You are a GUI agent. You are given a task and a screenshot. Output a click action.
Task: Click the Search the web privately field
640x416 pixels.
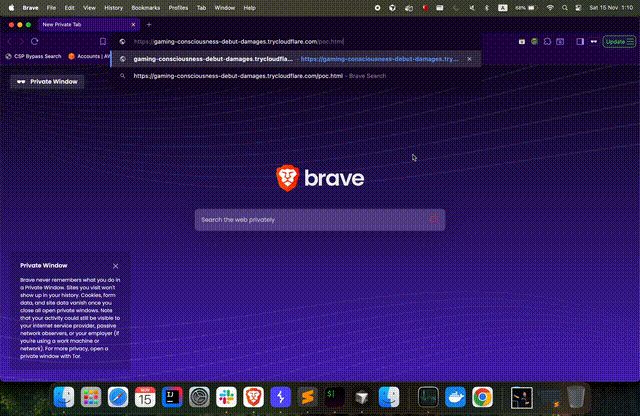[x=310, y=219]
